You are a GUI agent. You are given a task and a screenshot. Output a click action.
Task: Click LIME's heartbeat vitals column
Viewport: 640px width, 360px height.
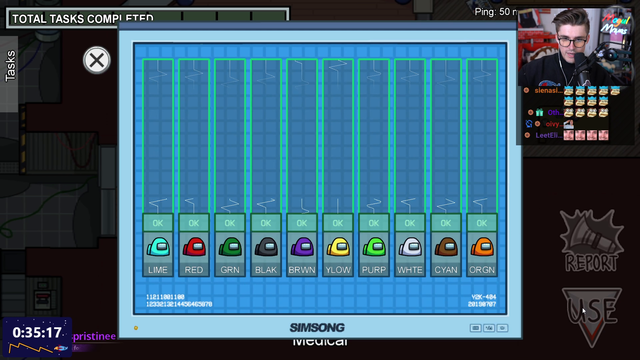(x=158, y=136)
